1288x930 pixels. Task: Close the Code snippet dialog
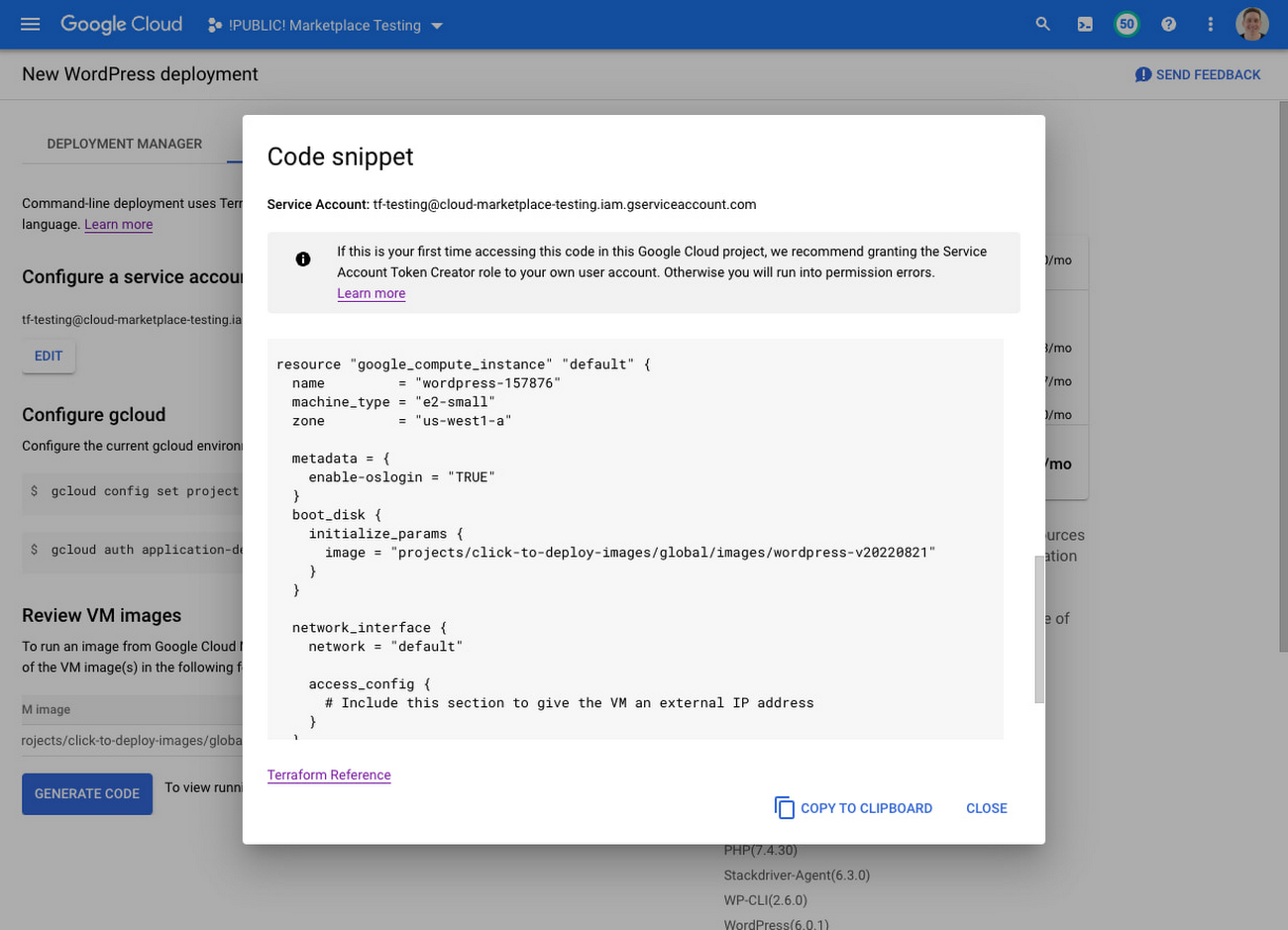click(987, 808)
